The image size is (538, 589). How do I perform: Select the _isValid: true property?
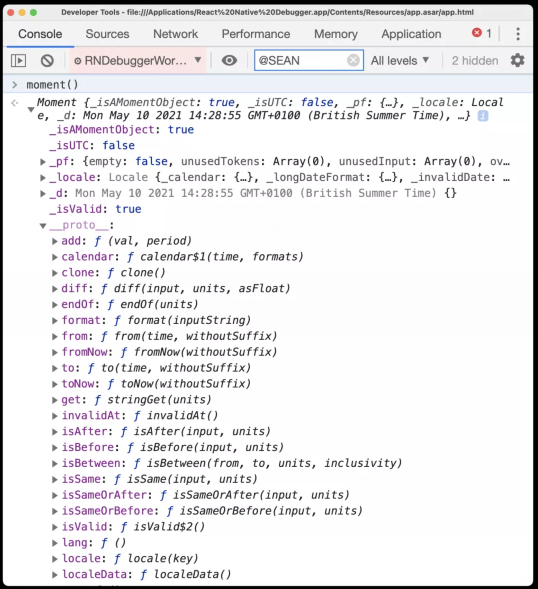point(95,209)
